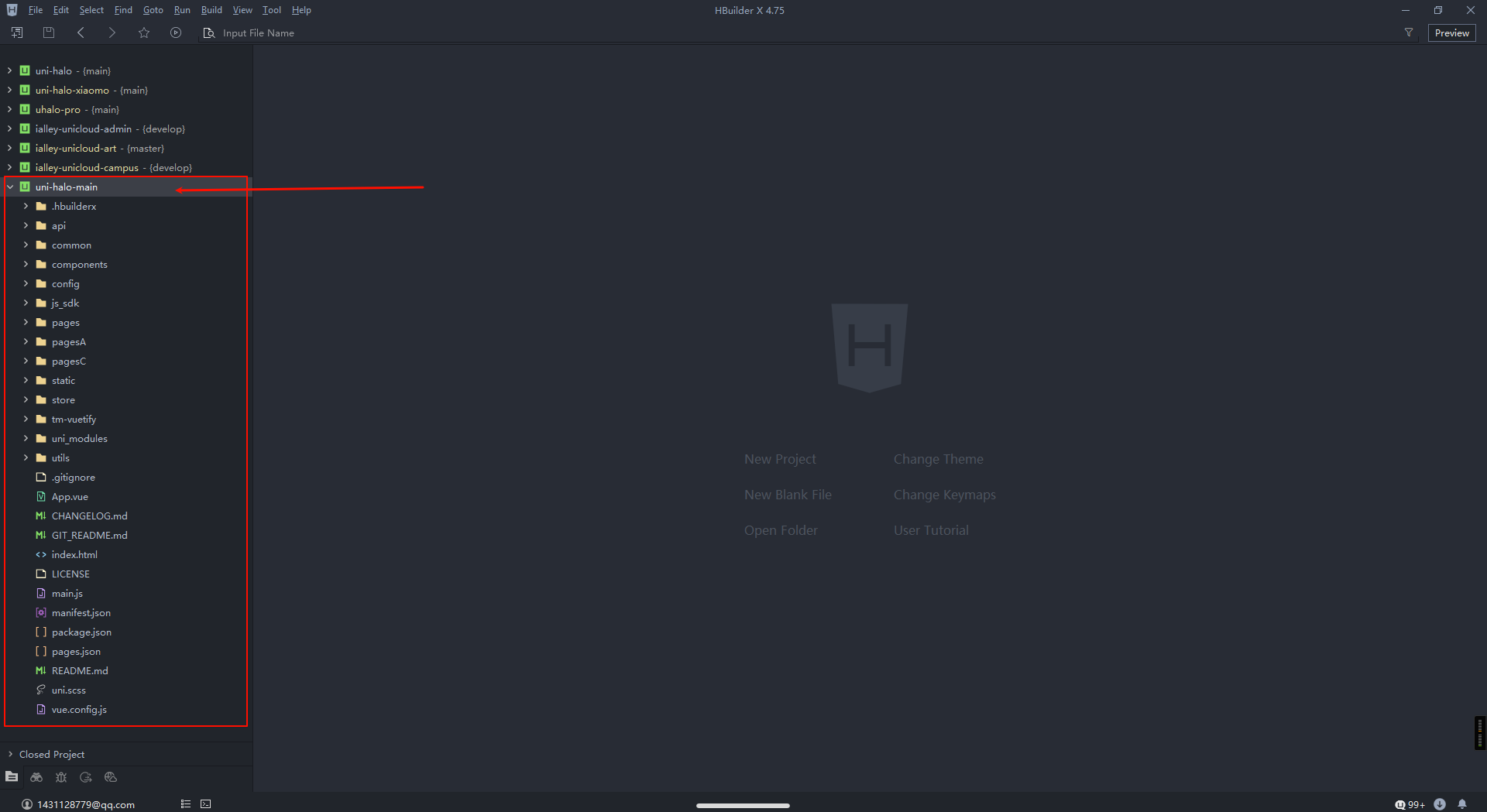1487x812 pixels.
Task: Click the index.html file icon
Action: [41, 555]
